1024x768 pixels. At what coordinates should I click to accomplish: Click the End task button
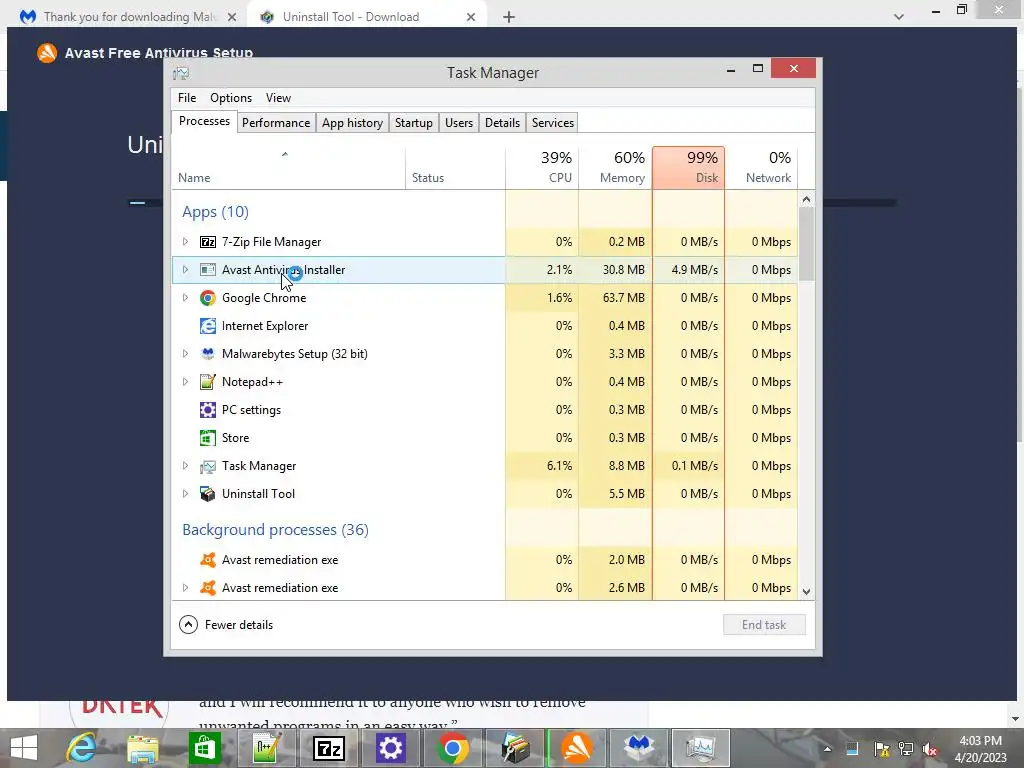click(x=764, y=625)
